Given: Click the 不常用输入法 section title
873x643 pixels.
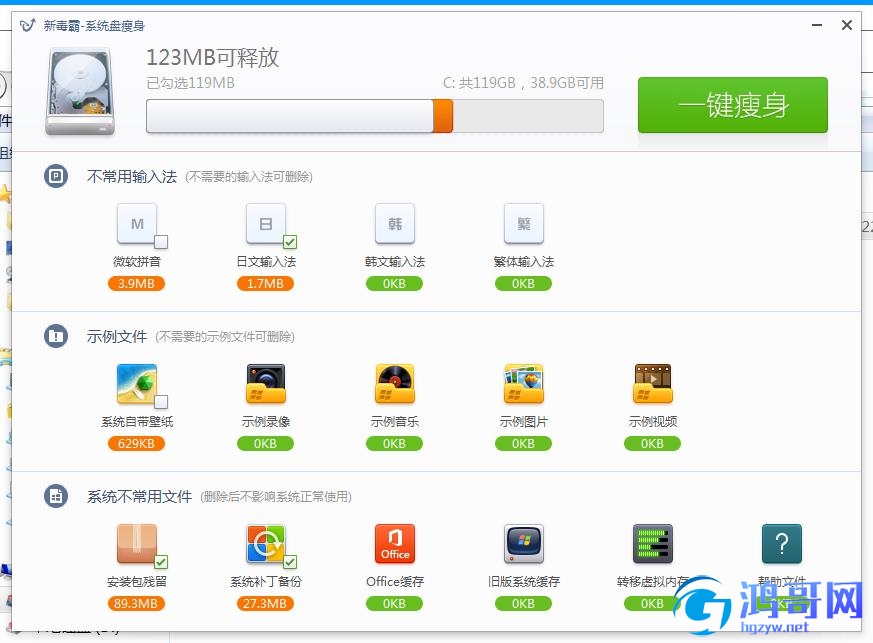Looking at the screenshot, I should 132,176.
